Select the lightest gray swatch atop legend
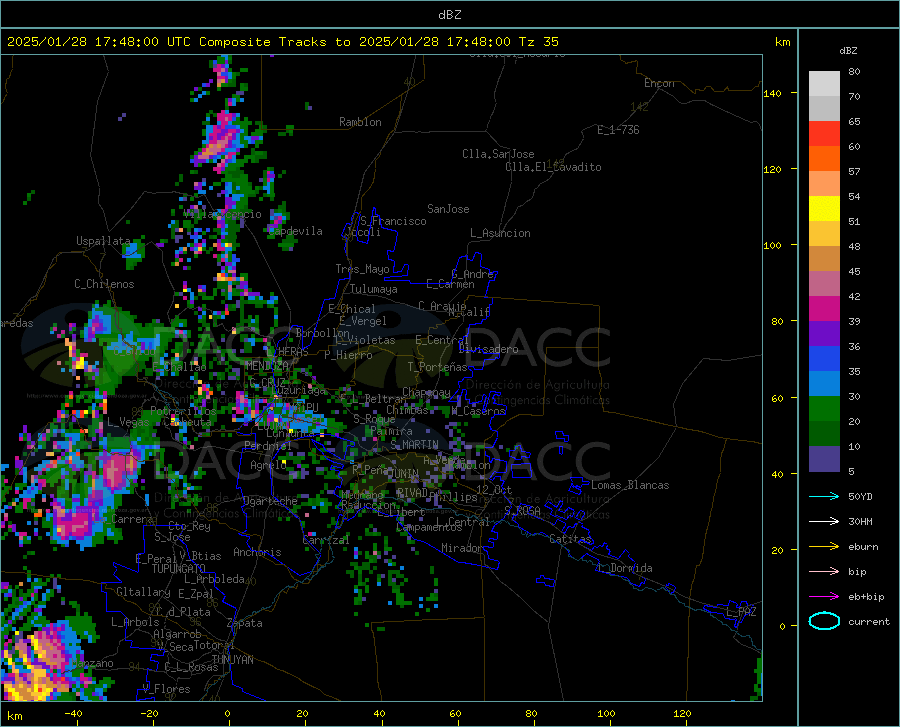This screenshot has width=900, height=727. coord(824,84)
